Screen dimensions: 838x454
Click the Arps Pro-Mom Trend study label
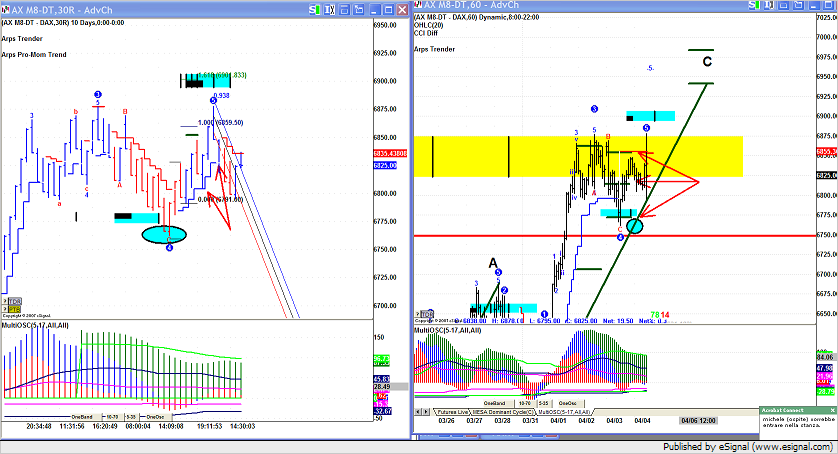click(x=34, y=54)
